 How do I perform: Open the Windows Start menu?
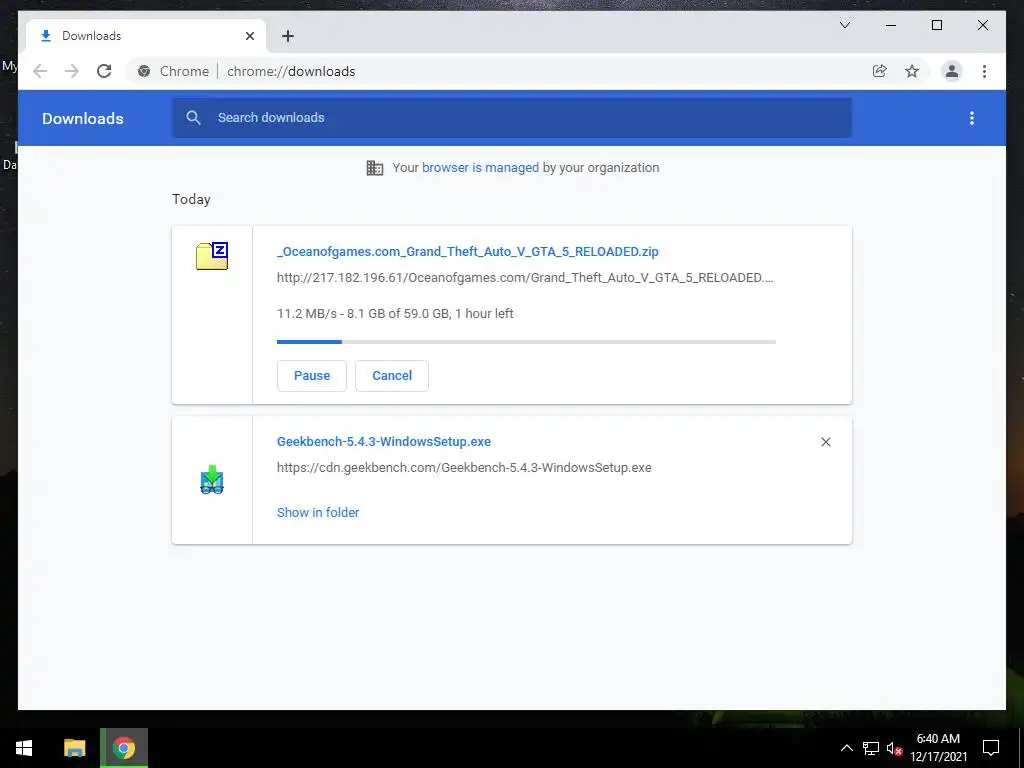click(x=24, y=748)
